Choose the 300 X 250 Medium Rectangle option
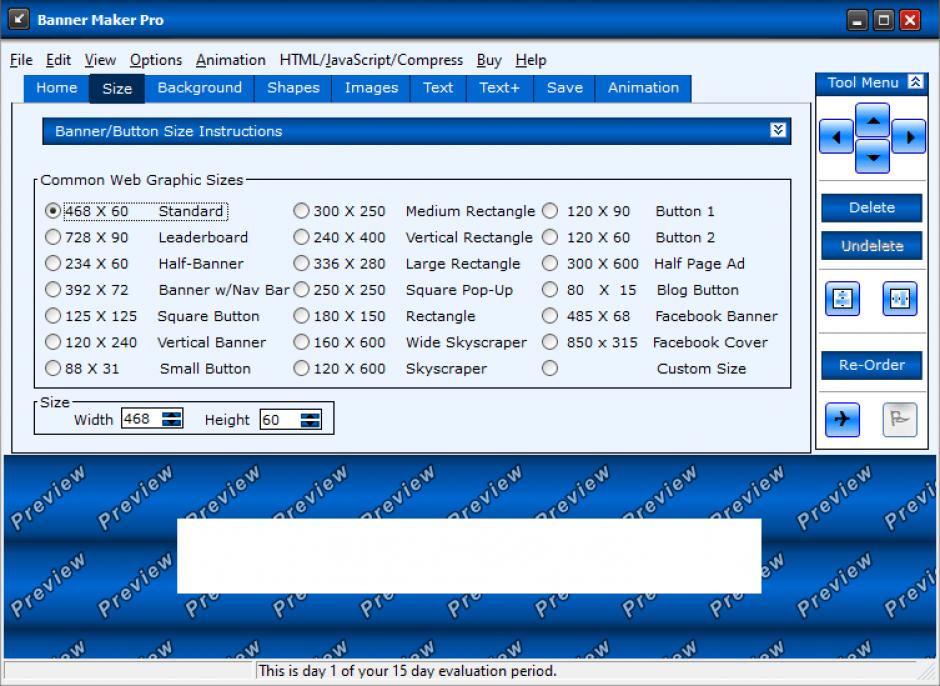 301,211
